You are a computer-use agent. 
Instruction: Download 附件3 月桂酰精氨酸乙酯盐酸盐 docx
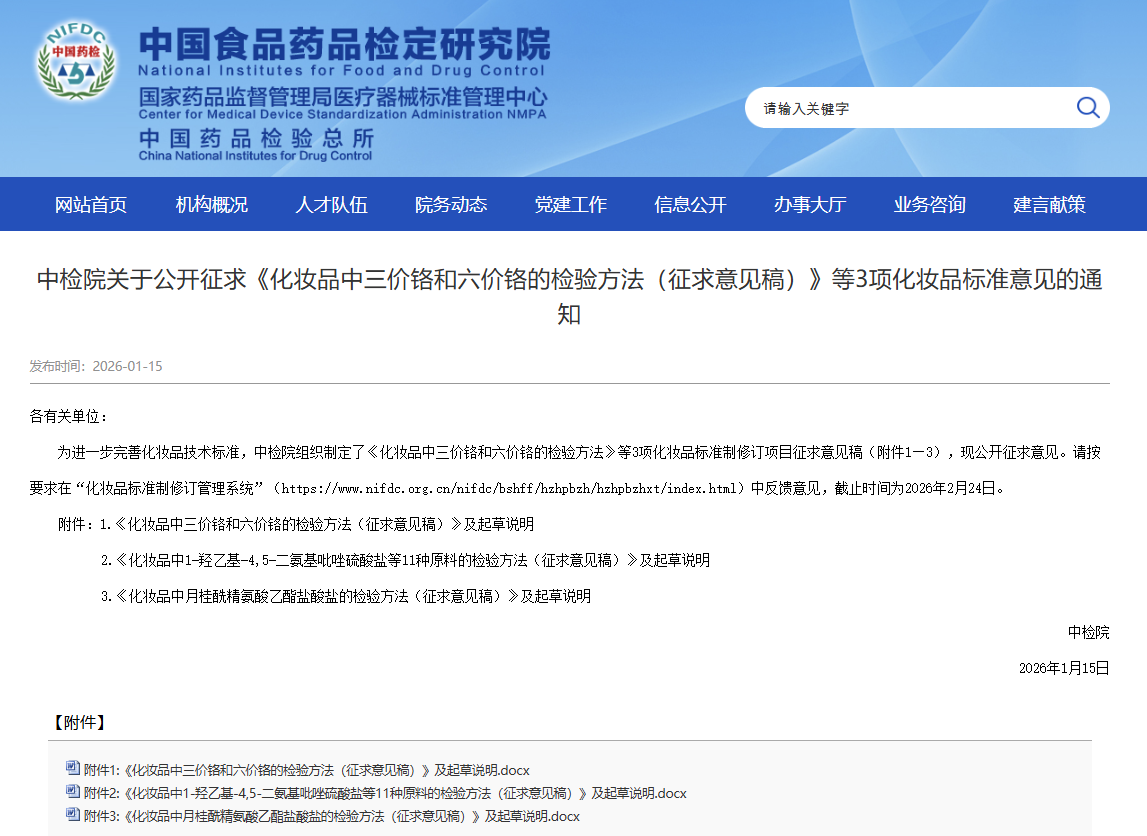point(331,816)
